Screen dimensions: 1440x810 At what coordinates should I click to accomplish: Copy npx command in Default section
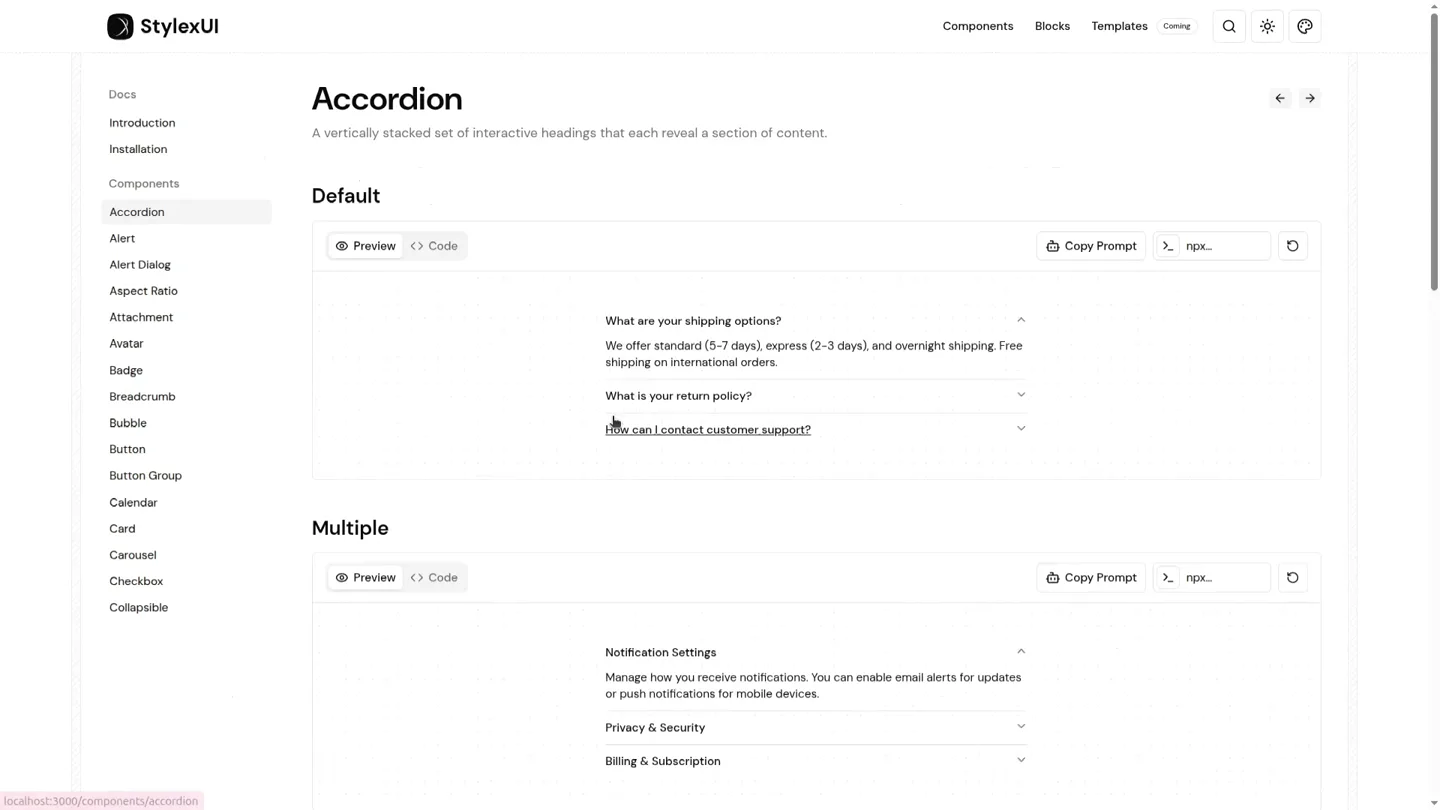[1212, 246]
